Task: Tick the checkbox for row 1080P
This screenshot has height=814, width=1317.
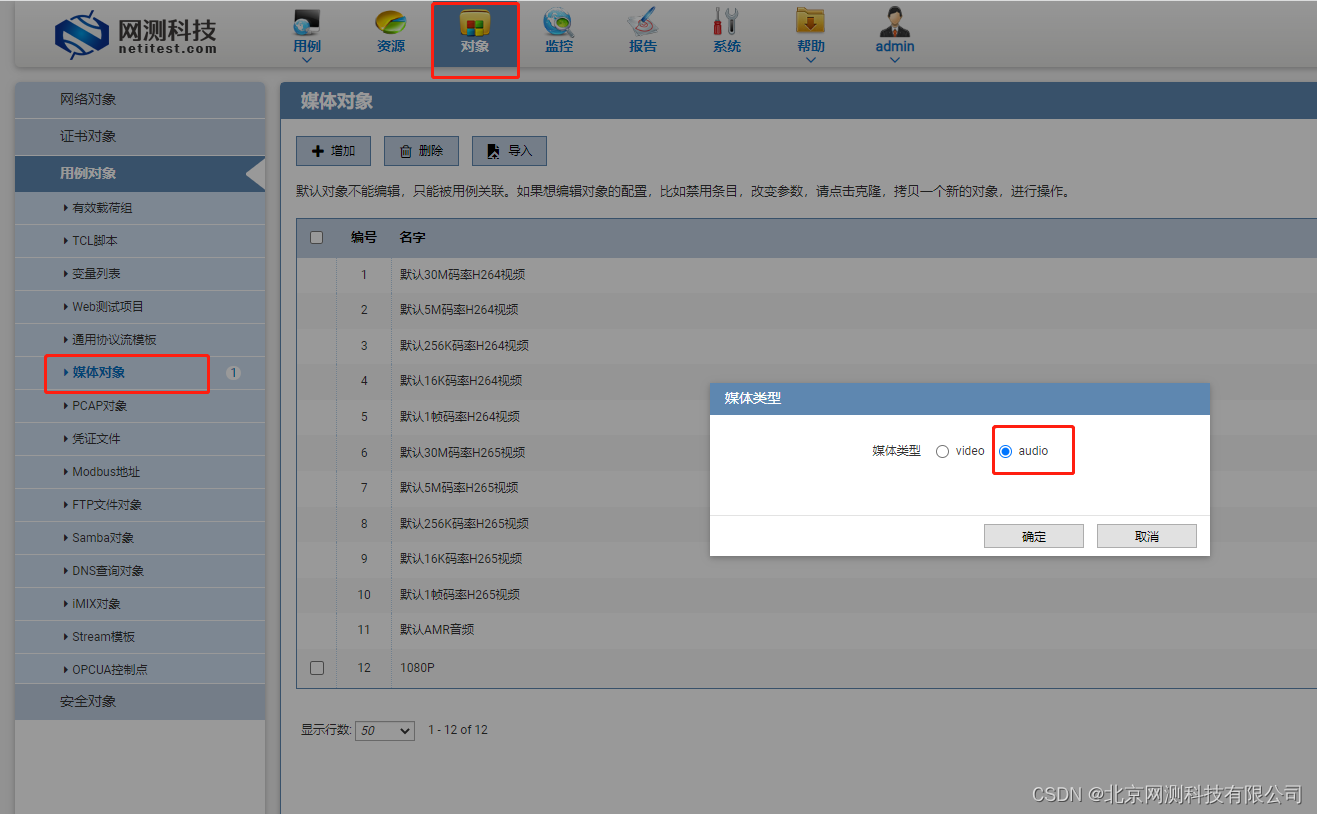Action: [x=317, y=668]
